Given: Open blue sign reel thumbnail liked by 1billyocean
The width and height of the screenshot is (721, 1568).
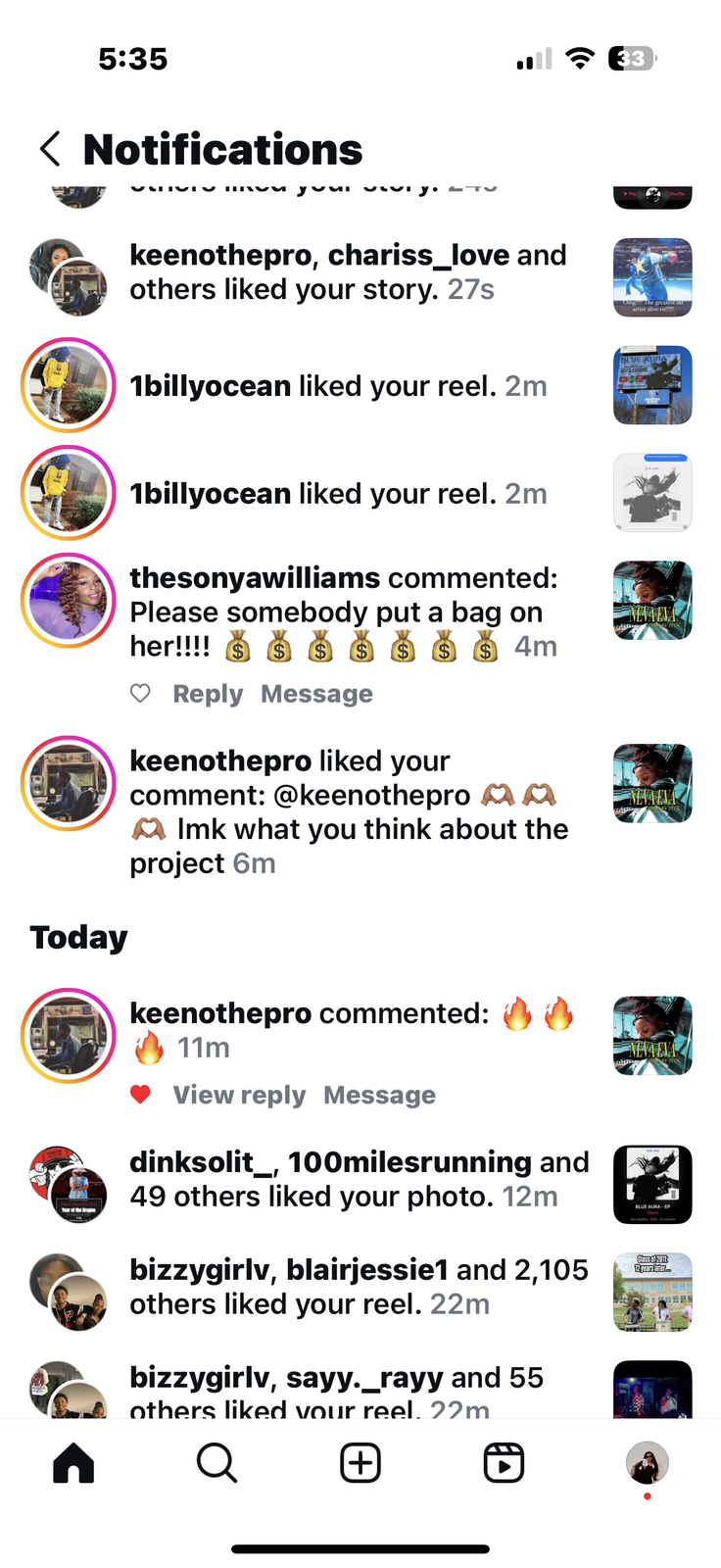Looking at the screenshot, I should 652,385.
